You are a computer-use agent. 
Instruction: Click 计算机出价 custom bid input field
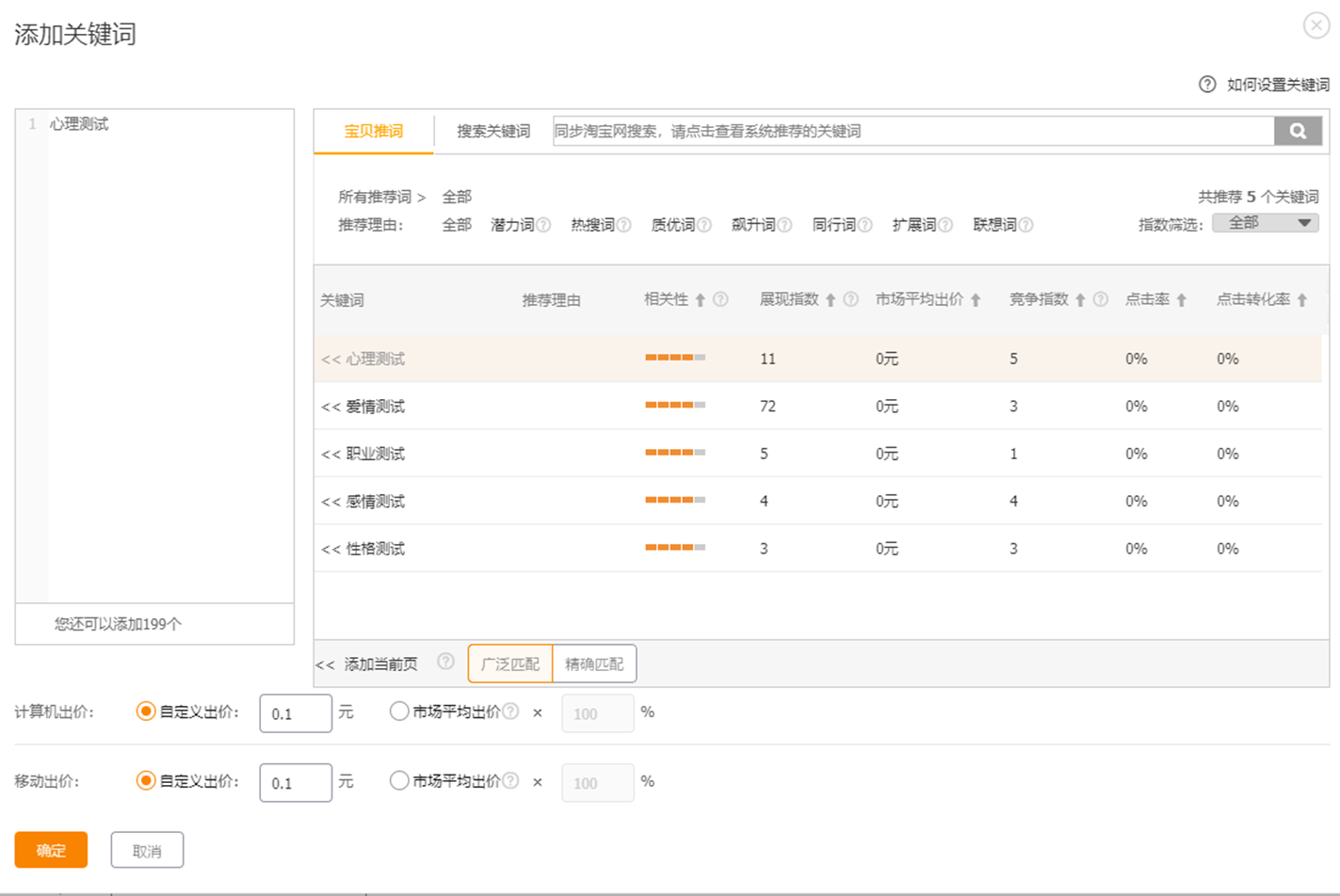(296, 712)
